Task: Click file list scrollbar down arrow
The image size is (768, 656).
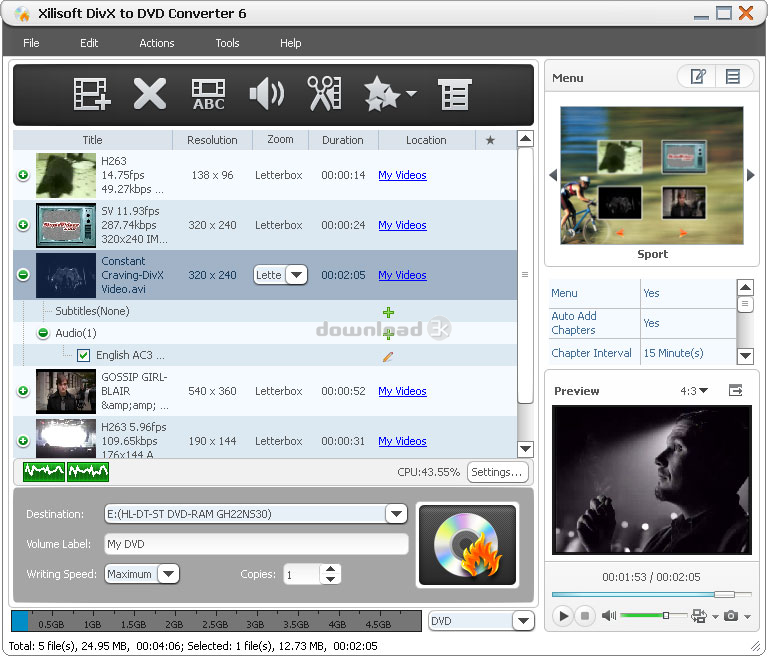Action: coord(525,448)
